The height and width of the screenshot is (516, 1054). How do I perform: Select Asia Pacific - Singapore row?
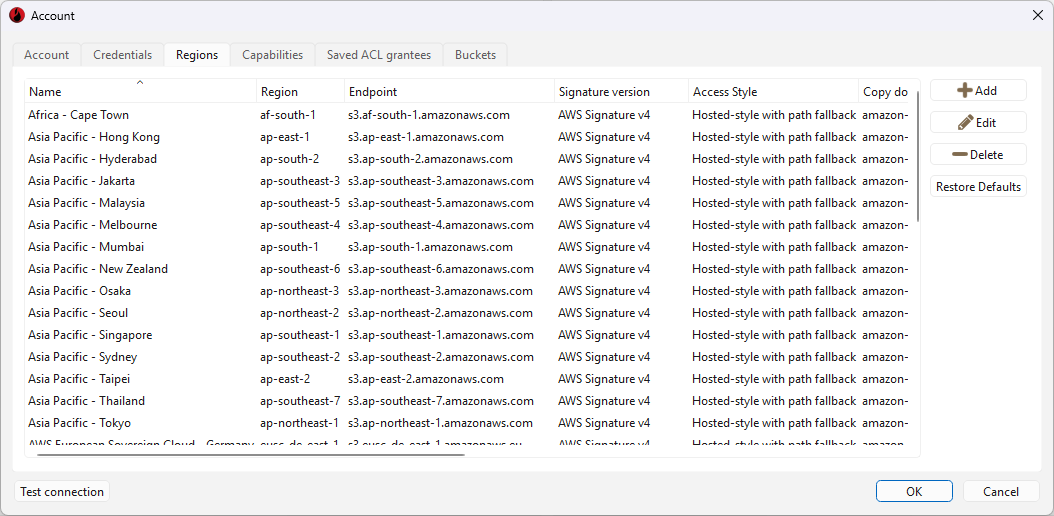click(x=469, y=335)
